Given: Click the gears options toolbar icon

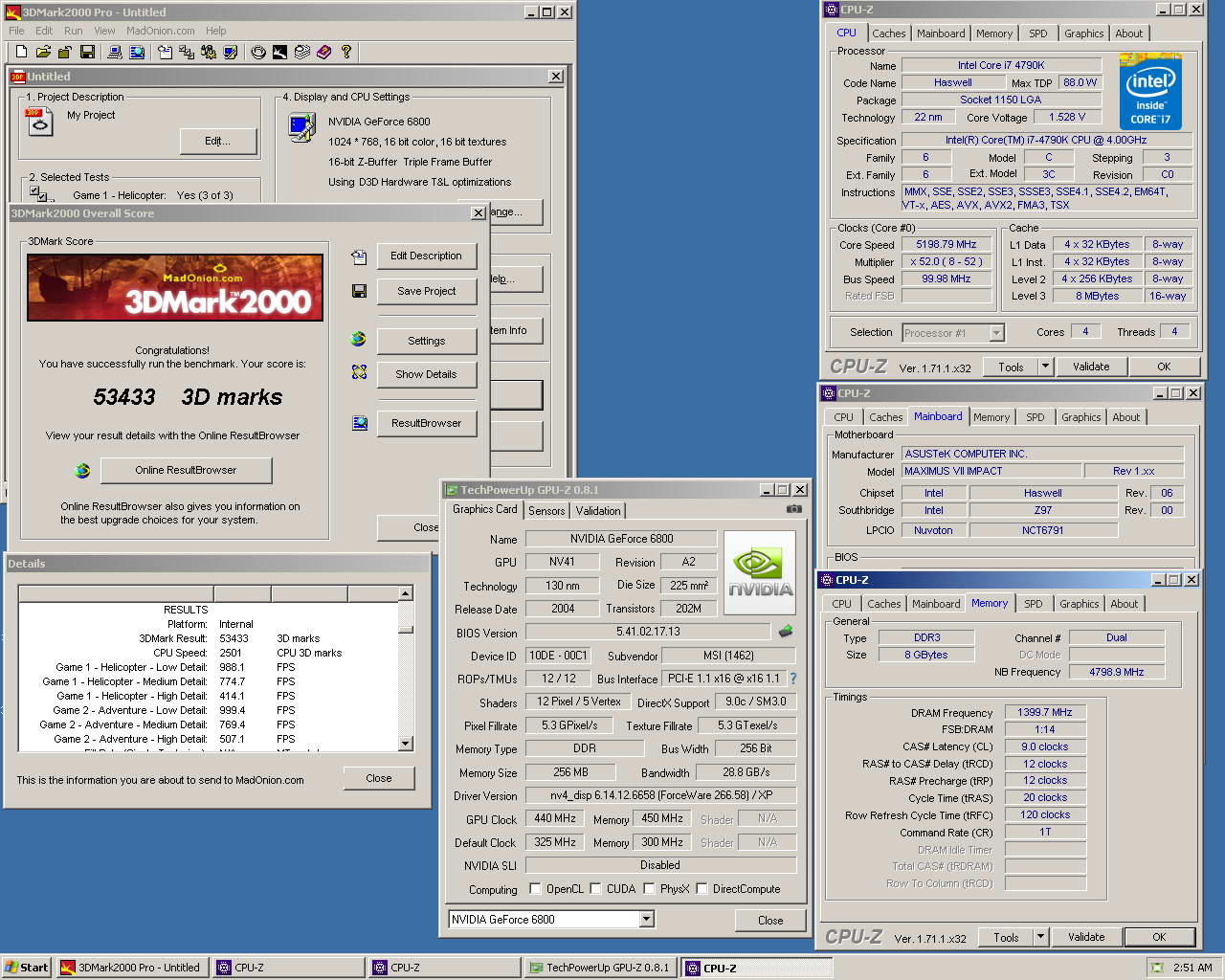Looking at the screenshot, I should click(209, 52).
